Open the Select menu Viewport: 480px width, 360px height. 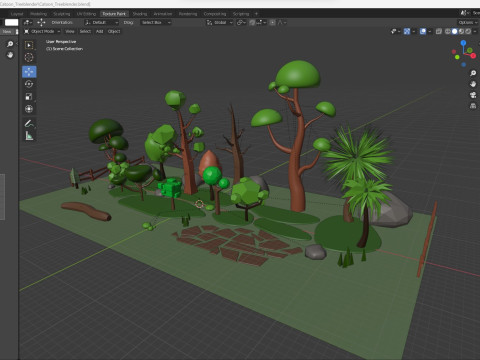tap(85, 31)
